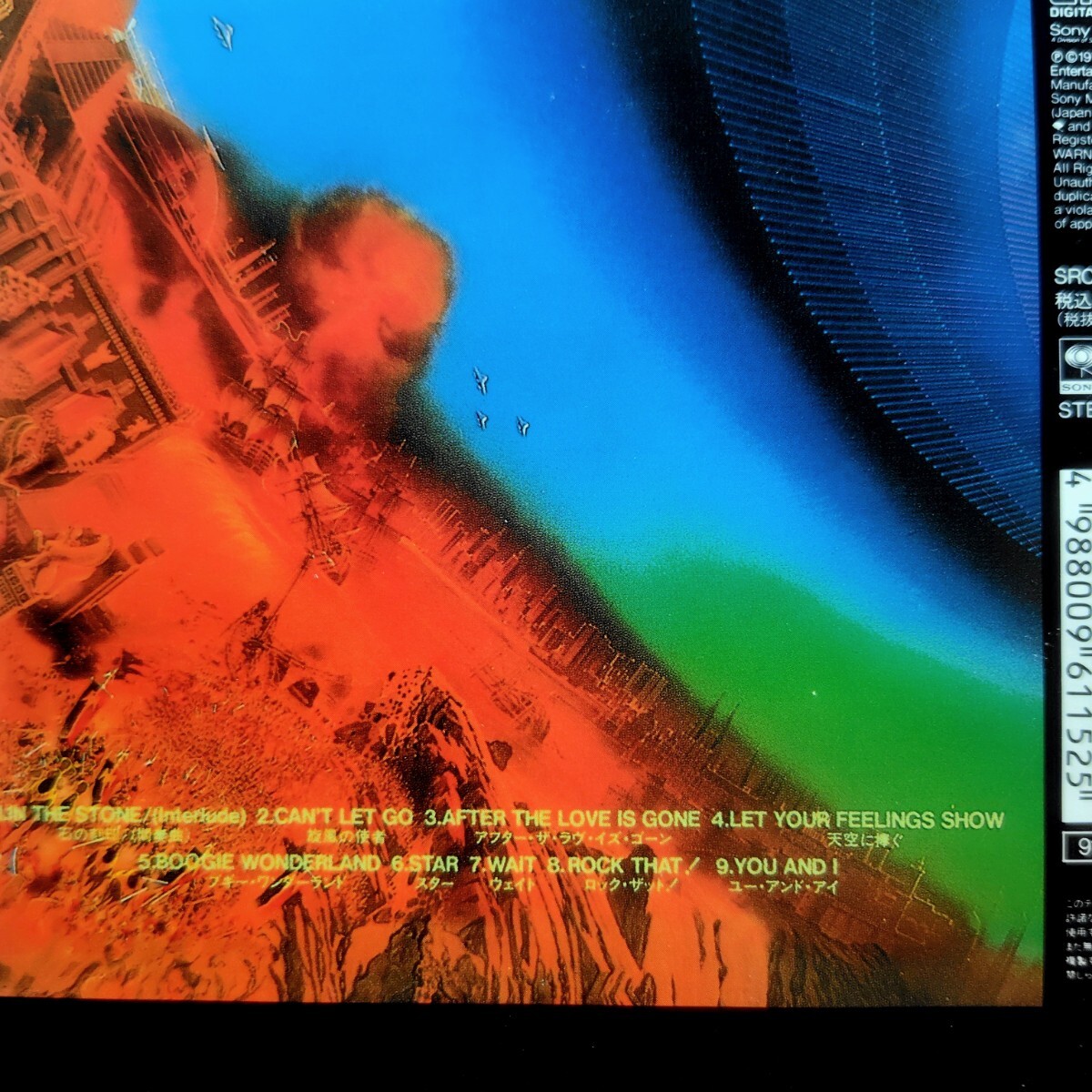The height and width of the screenshot is (1092, 1092).
Task: Click the track title "7.WAIT"
Action: [x=502, y=864]
